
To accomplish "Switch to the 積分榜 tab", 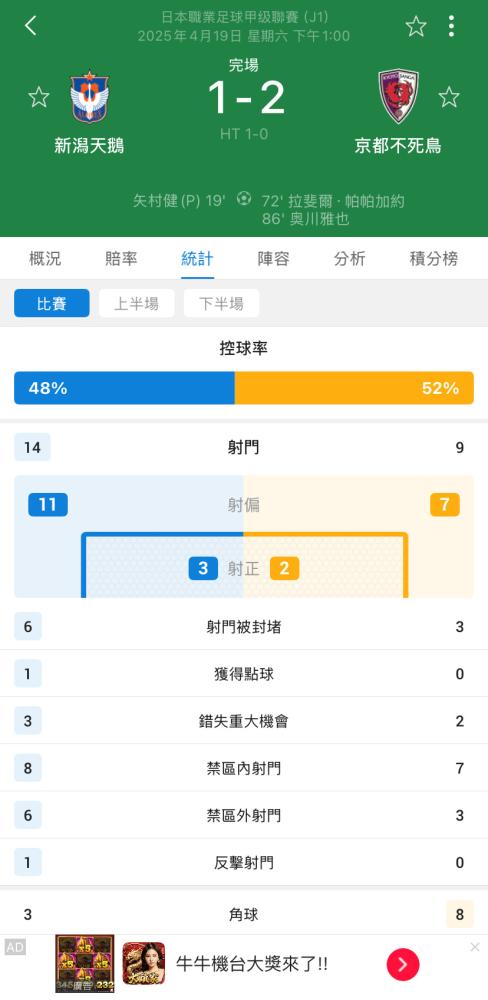I will point(434,259).
